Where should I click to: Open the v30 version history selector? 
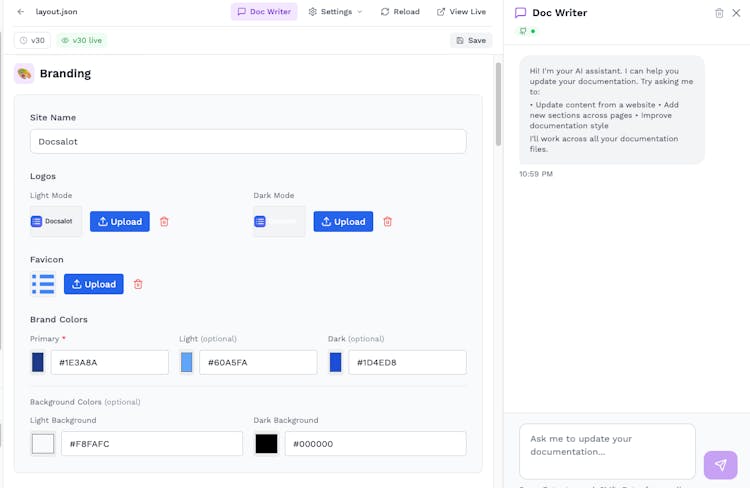pos(32,40)
